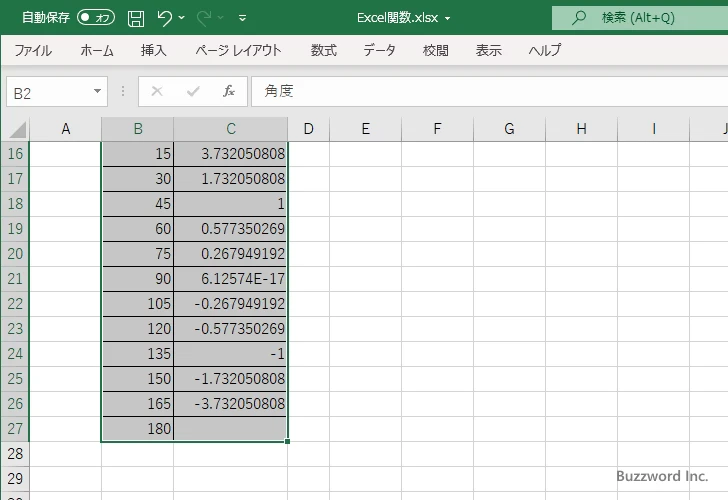
Task: Open the ファイル tab
Action: click(x=33, y=50)
